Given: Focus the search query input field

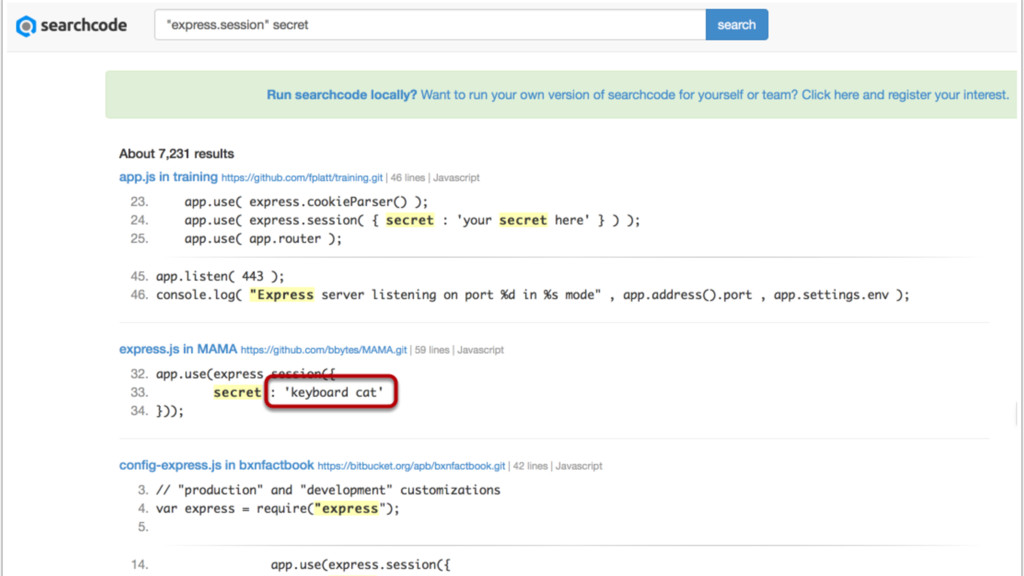Looking at the screenshot, I should pyautogui.click(x=430, y=25).
